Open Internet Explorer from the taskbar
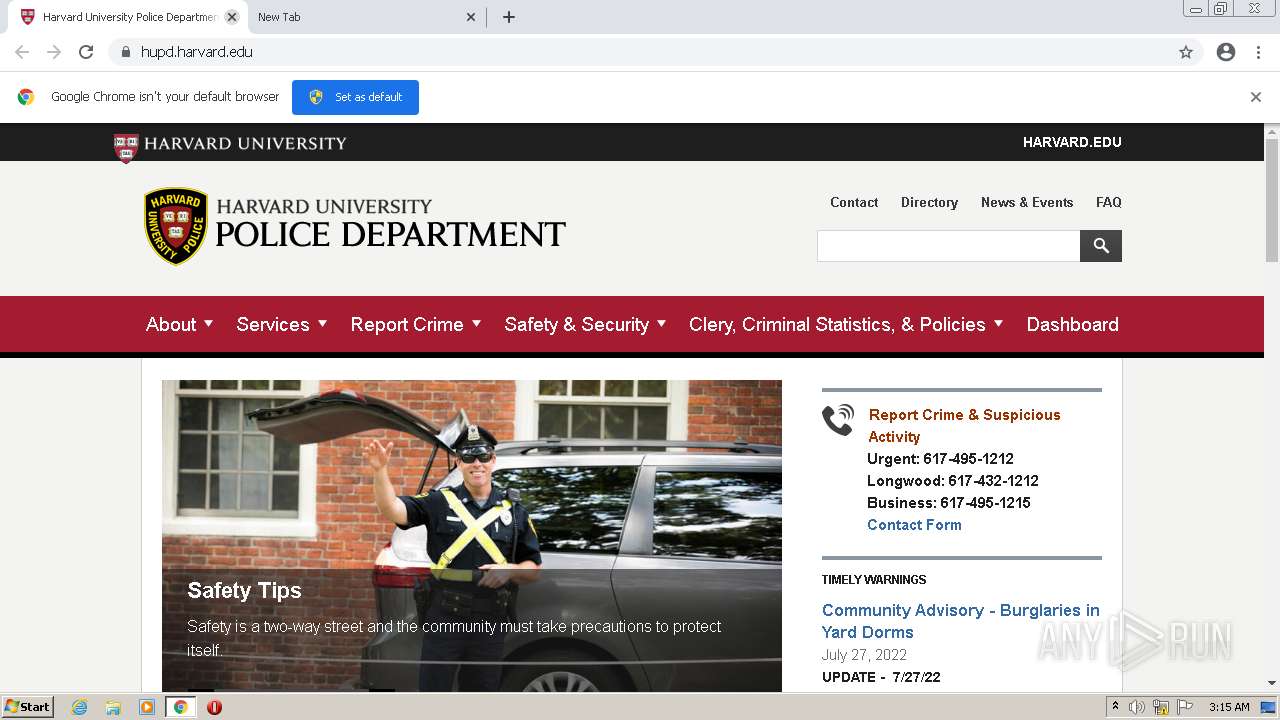 pos(79,707)
